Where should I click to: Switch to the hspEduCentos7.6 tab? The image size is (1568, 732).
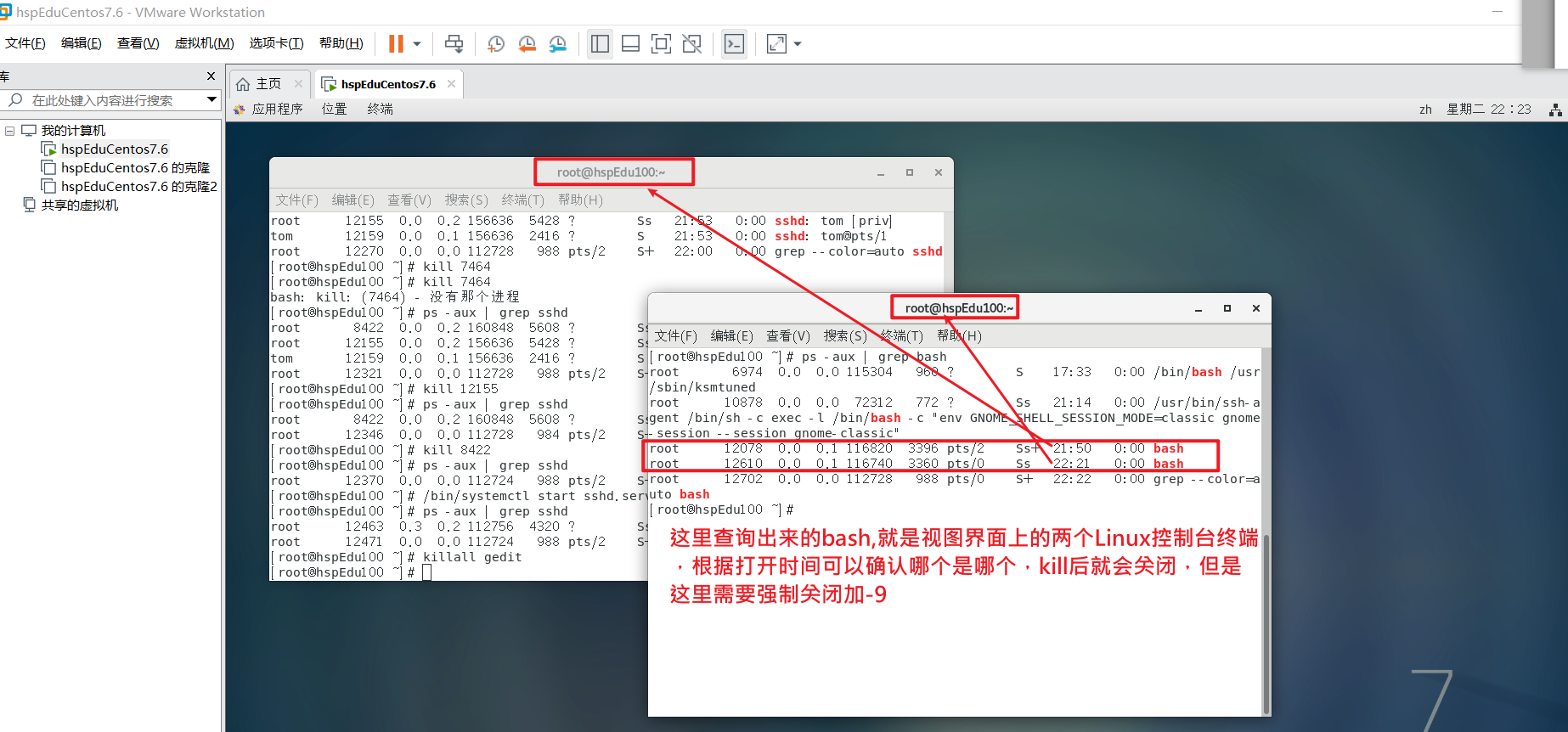(387, 84)
